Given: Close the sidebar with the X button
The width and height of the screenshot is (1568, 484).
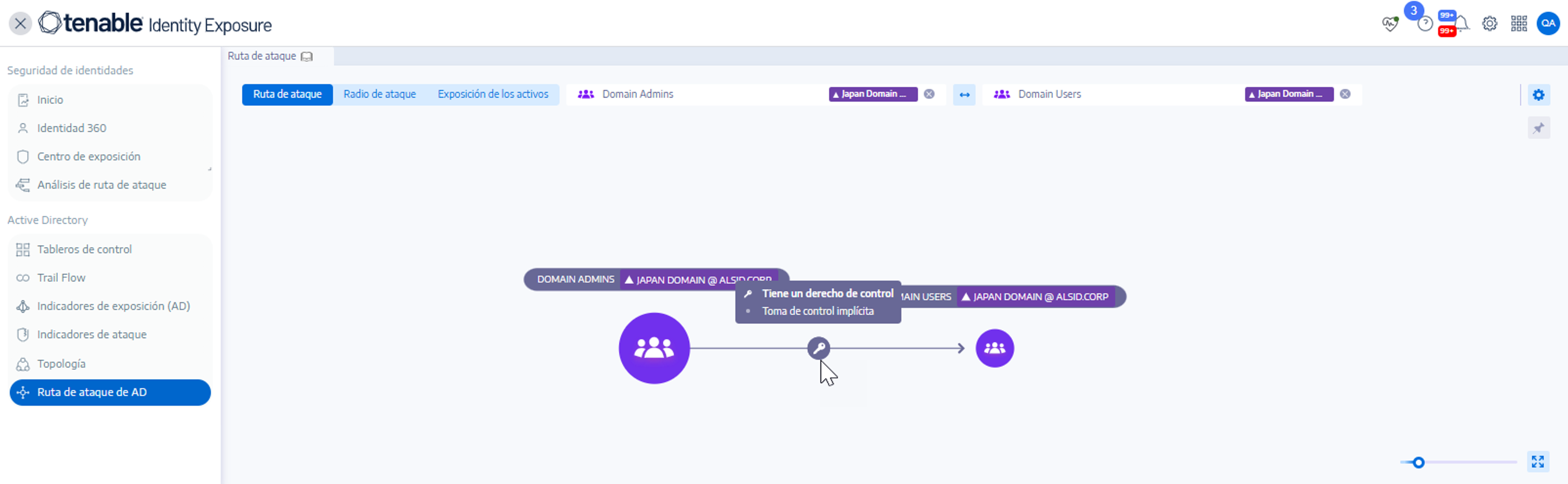Looking at the screenshot, I should click(20, 24).
